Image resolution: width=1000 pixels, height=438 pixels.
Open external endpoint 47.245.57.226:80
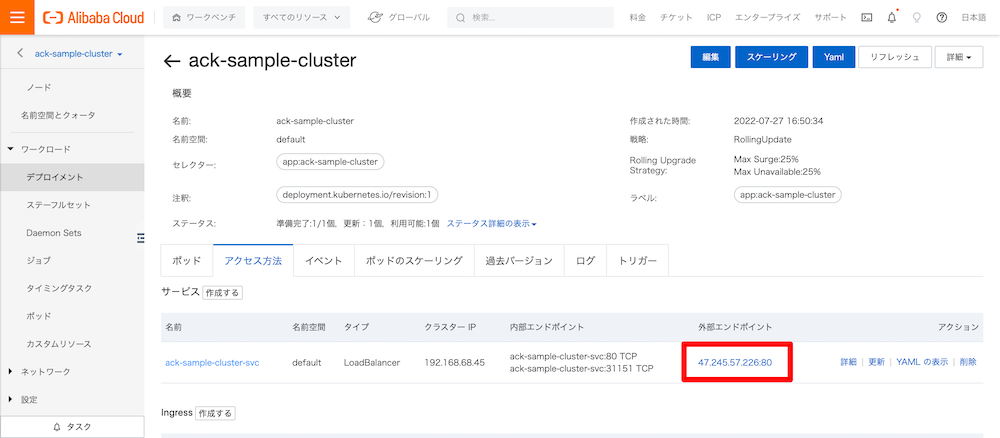(x=735, y=362)
